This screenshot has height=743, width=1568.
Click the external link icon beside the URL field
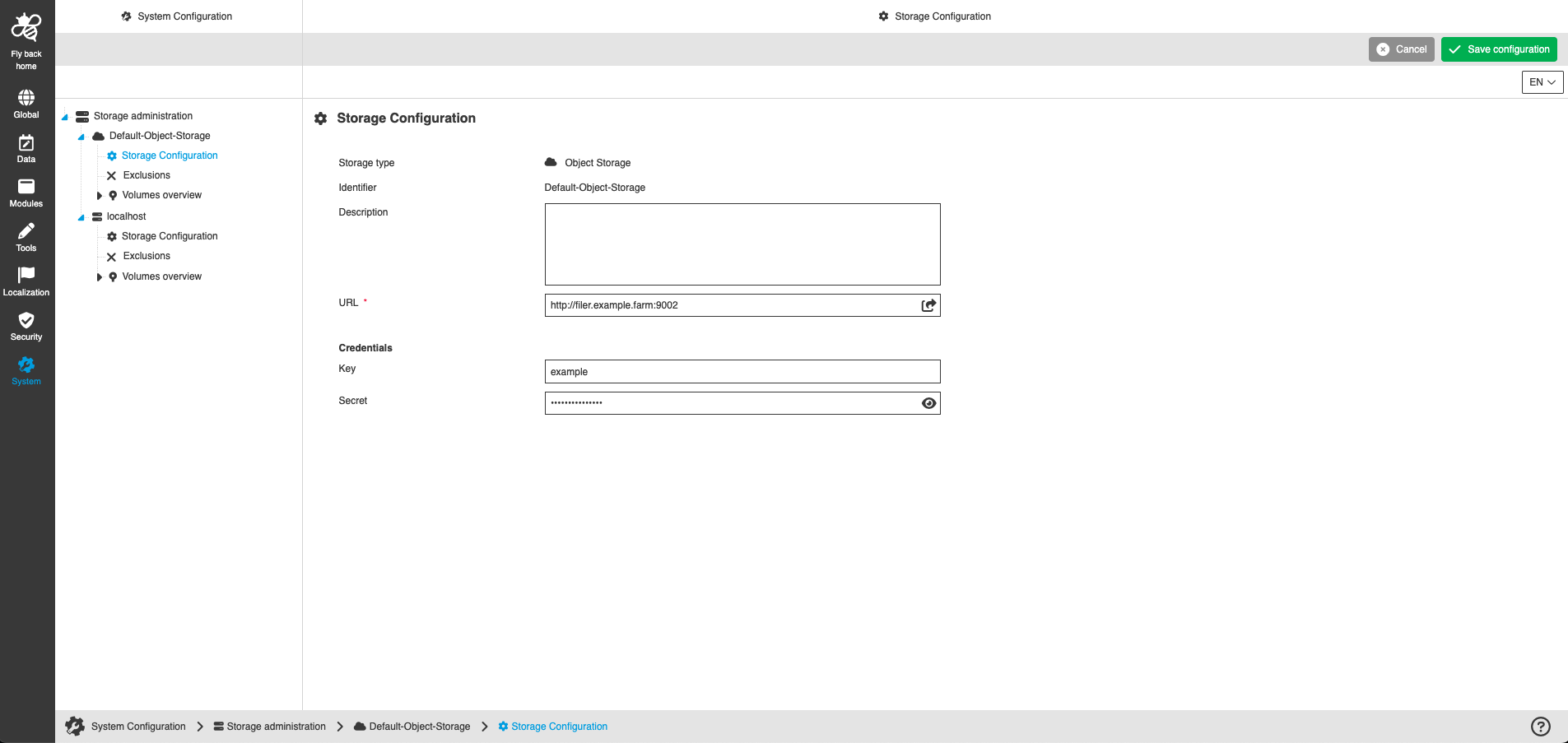928,304
